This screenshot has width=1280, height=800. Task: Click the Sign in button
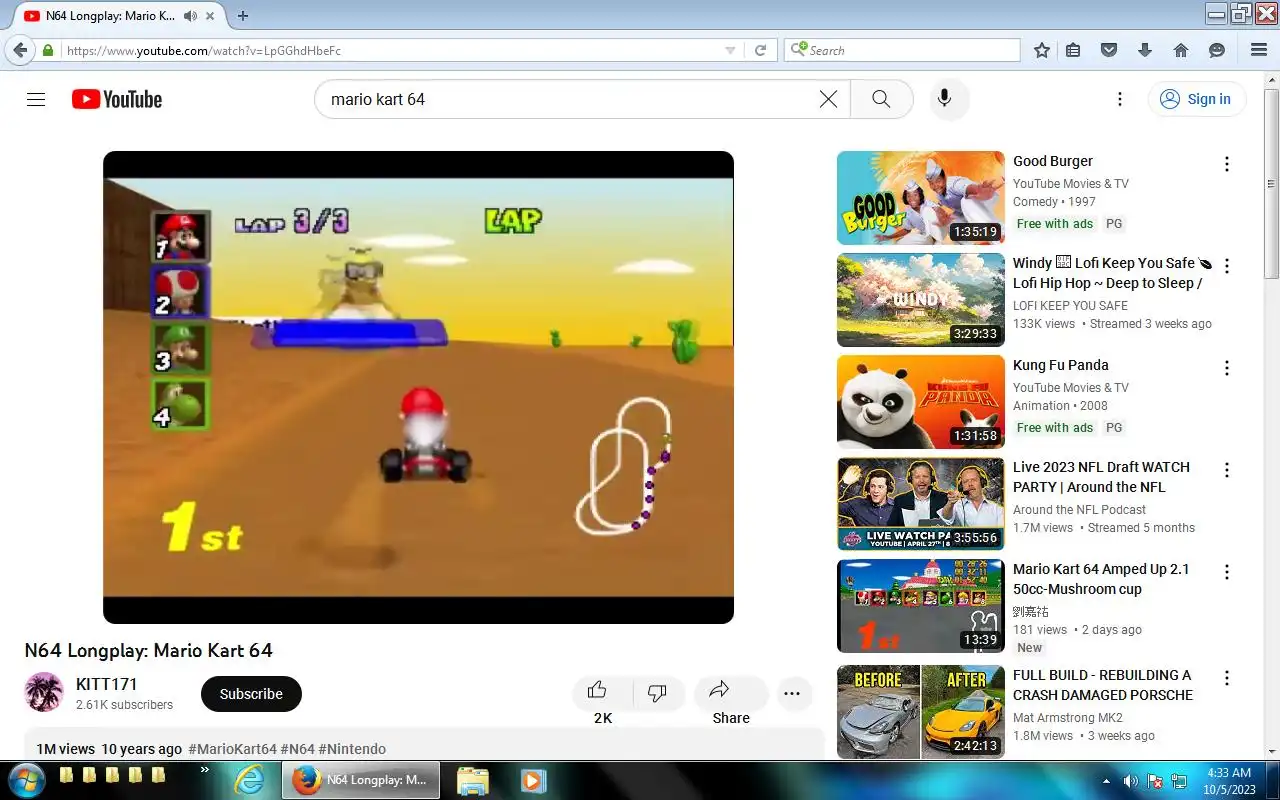coord(1196,99)
